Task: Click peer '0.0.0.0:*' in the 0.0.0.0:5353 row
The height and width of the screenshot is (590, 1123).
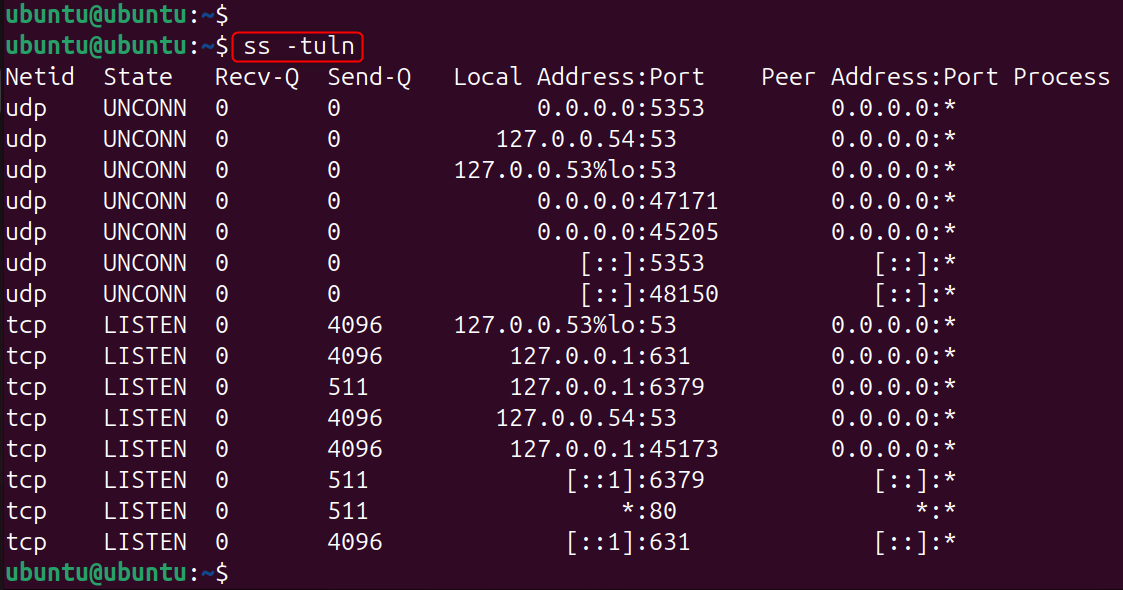Action: 894,108
